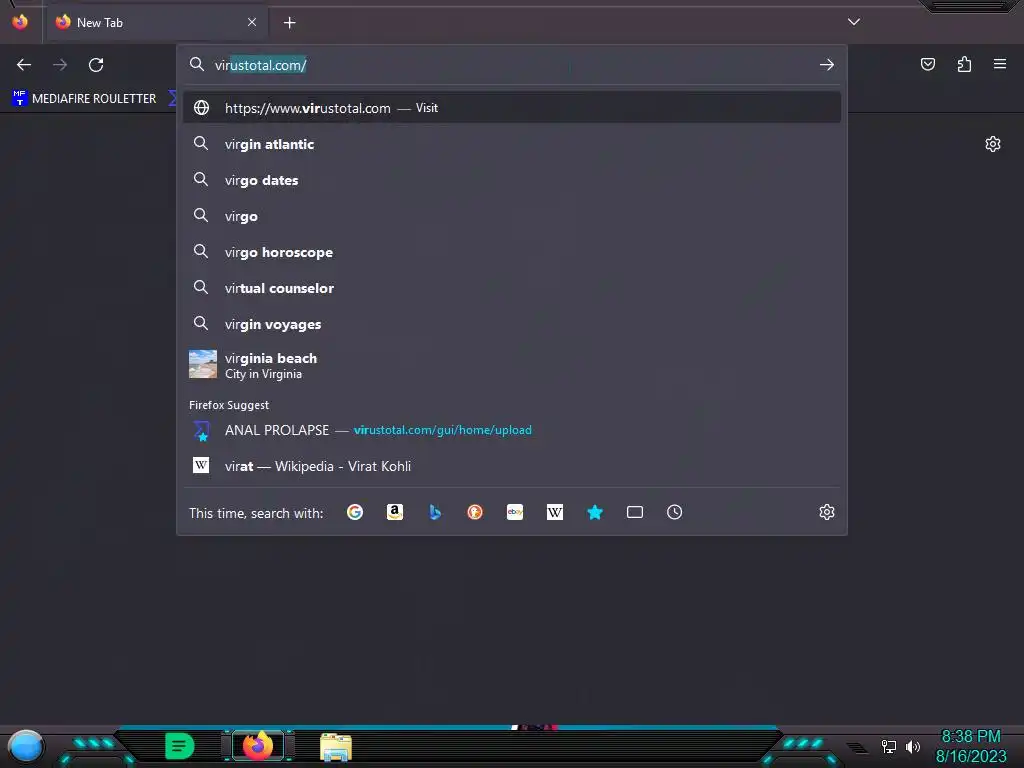1024x768 pixels.
Task: Open Virat Kohli Wikipedia suggestion
Action: click(512, 466)
